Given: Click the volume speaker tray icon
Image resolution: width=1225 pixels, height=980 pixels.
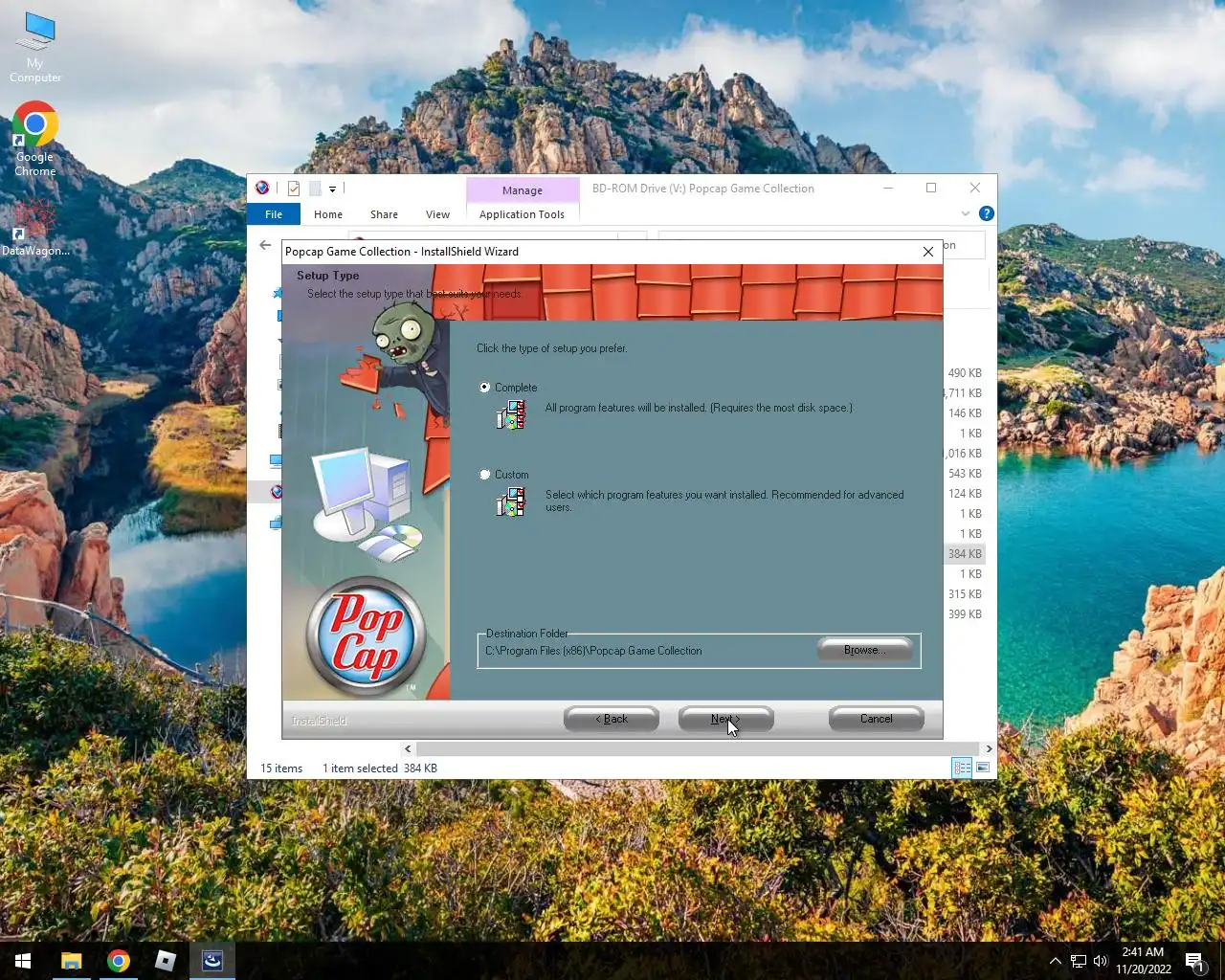Looking at the screenshot, I should [1101, 961].
